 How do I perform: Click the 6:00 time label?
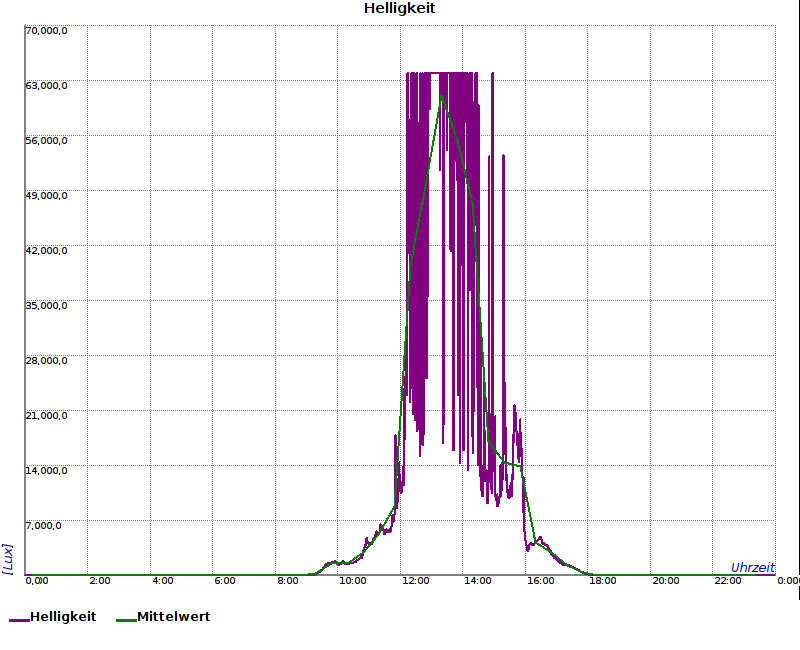click(x=225, y=581)
